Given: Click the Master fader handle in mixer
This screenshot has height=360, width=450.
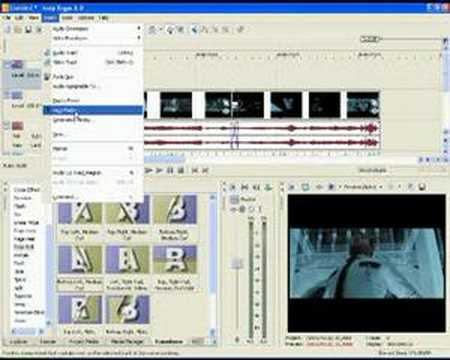Looking at the screenshot, I should [x=237, y=263].
